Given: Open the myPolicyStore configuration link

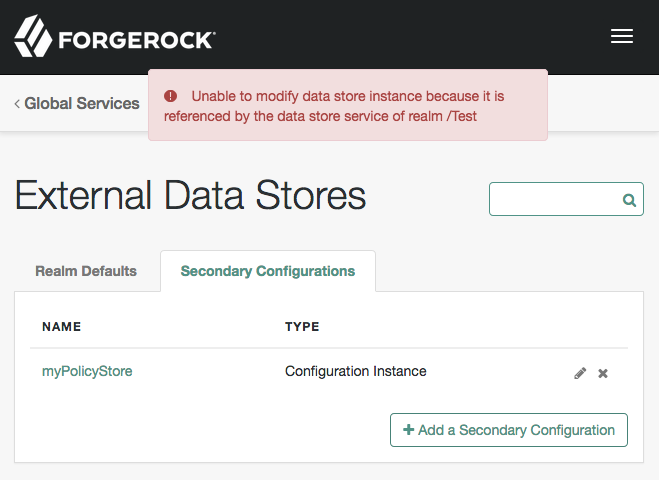Looking at the screenshot, I should coord(87,371).
